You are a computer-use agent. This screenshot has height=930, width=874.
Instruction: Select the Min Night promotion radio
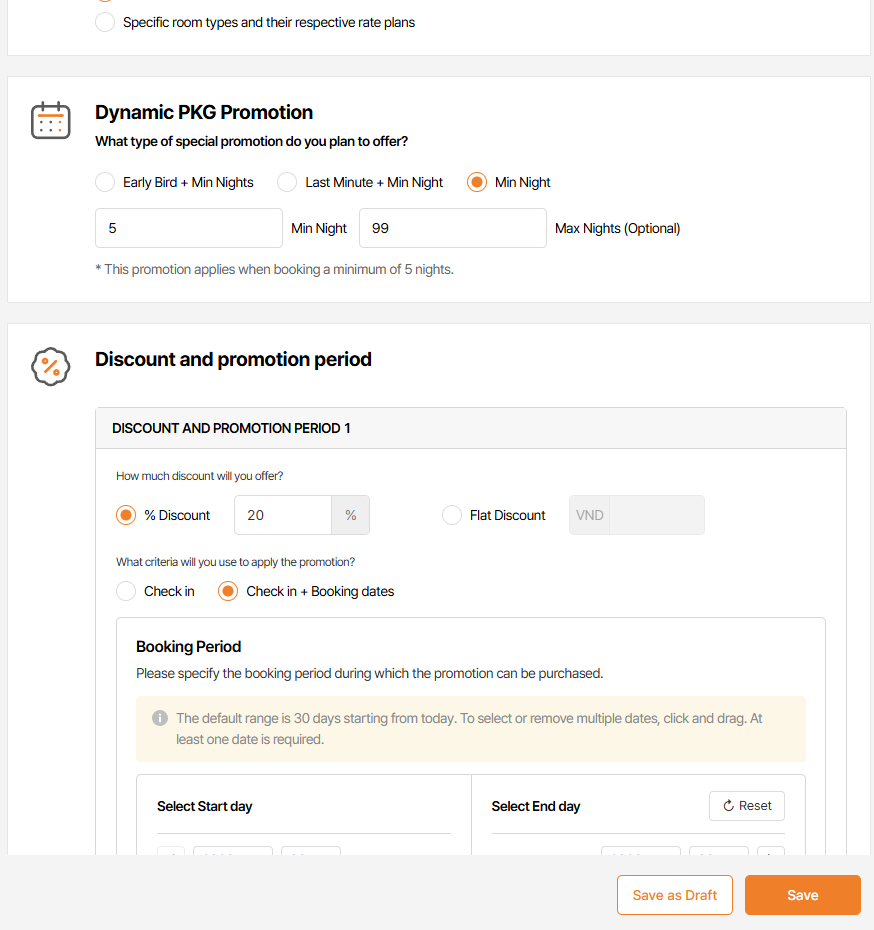point(477,182)
